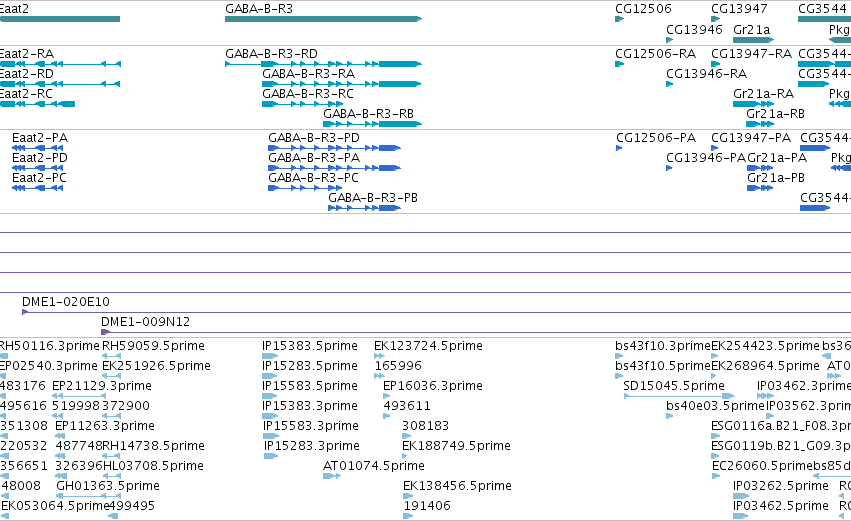851x521 pixels.
Task: Click the AT01074.5prime EST label
Action: (374, 466)
